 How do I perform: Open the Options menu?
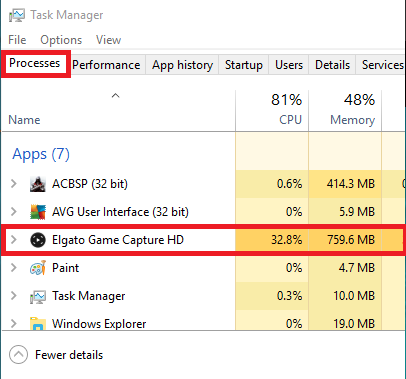click(x=61, y=40)
